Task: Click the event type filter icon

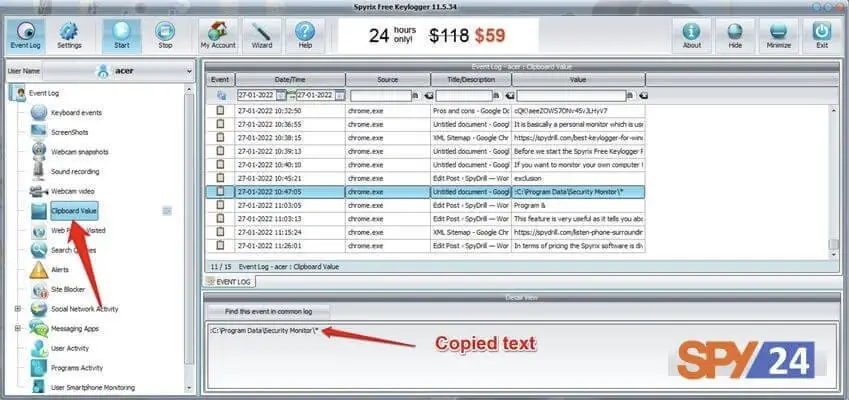Action: [221, 95]
